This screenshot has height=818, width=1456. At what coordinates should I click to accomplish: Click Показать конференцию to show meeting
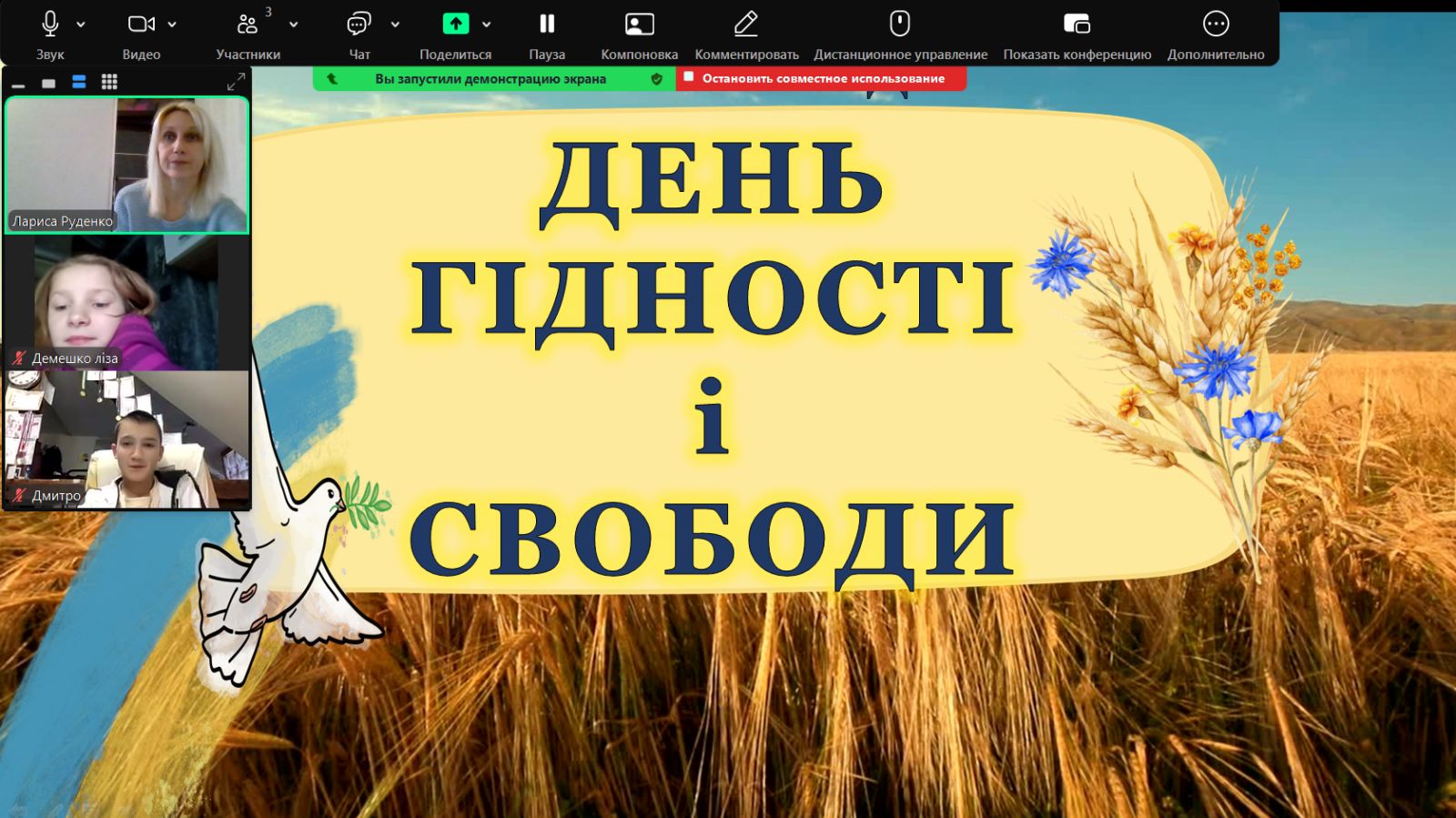(x=1077, y=25)
